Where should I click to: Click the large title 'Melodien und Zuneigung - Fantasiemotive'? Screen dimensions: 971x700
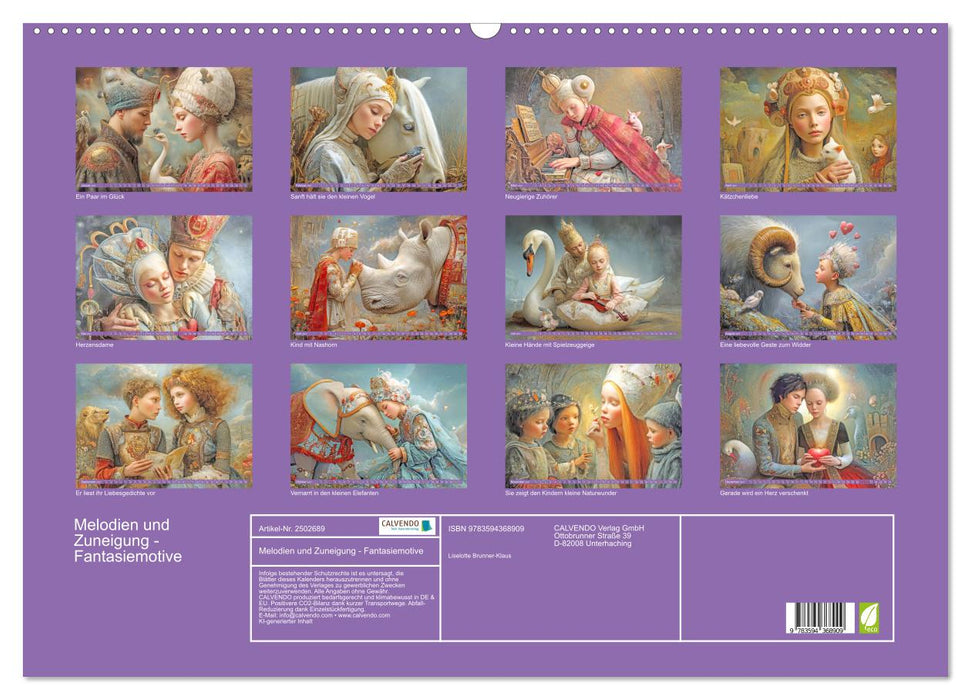point(128,540)
